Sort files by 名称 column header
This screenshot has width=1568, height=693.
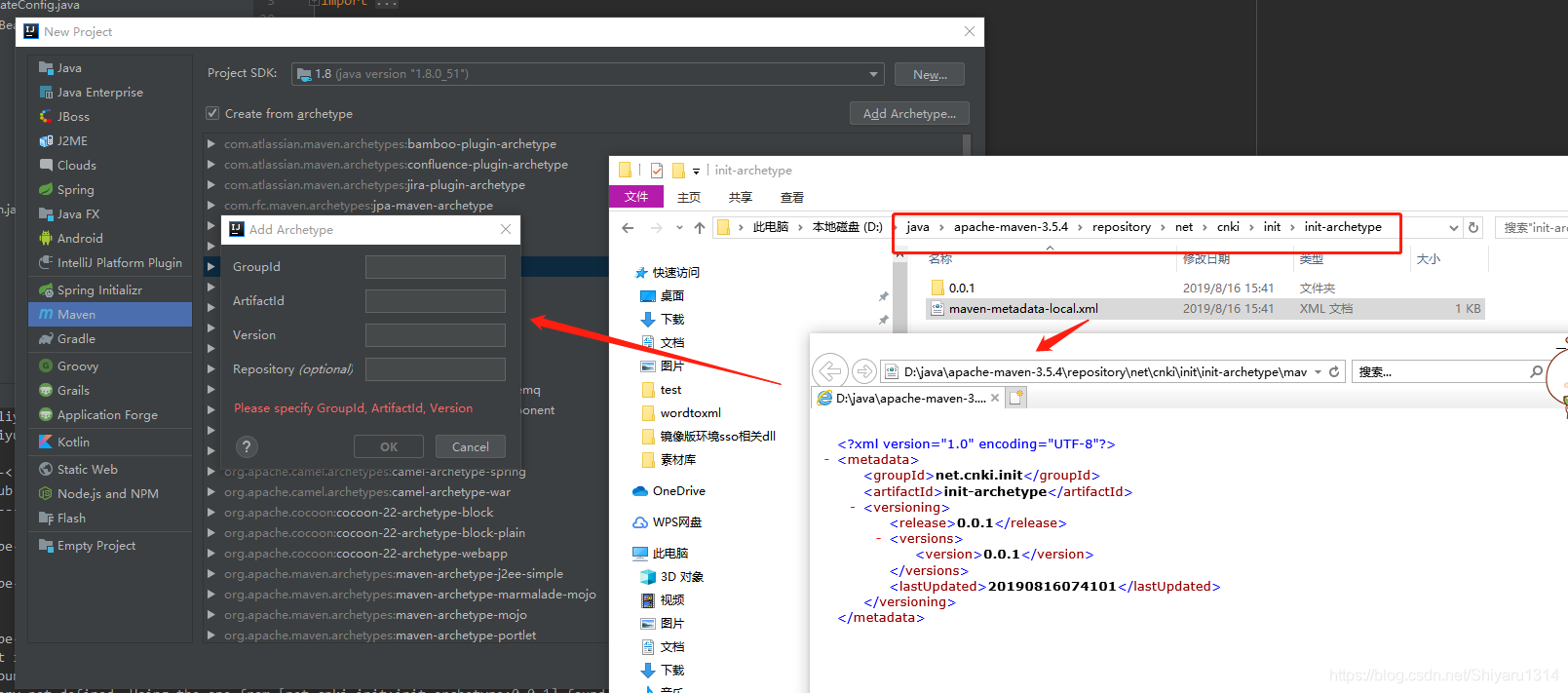940,259
